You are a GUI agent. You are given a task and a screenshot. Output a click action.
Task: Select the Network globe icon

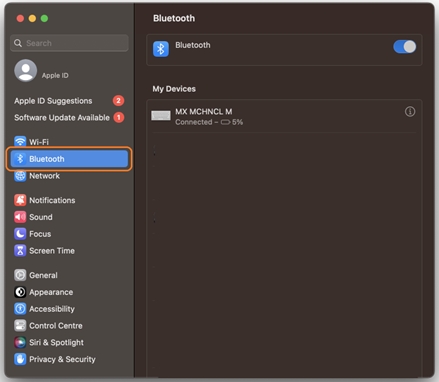[x=20, y=176]
